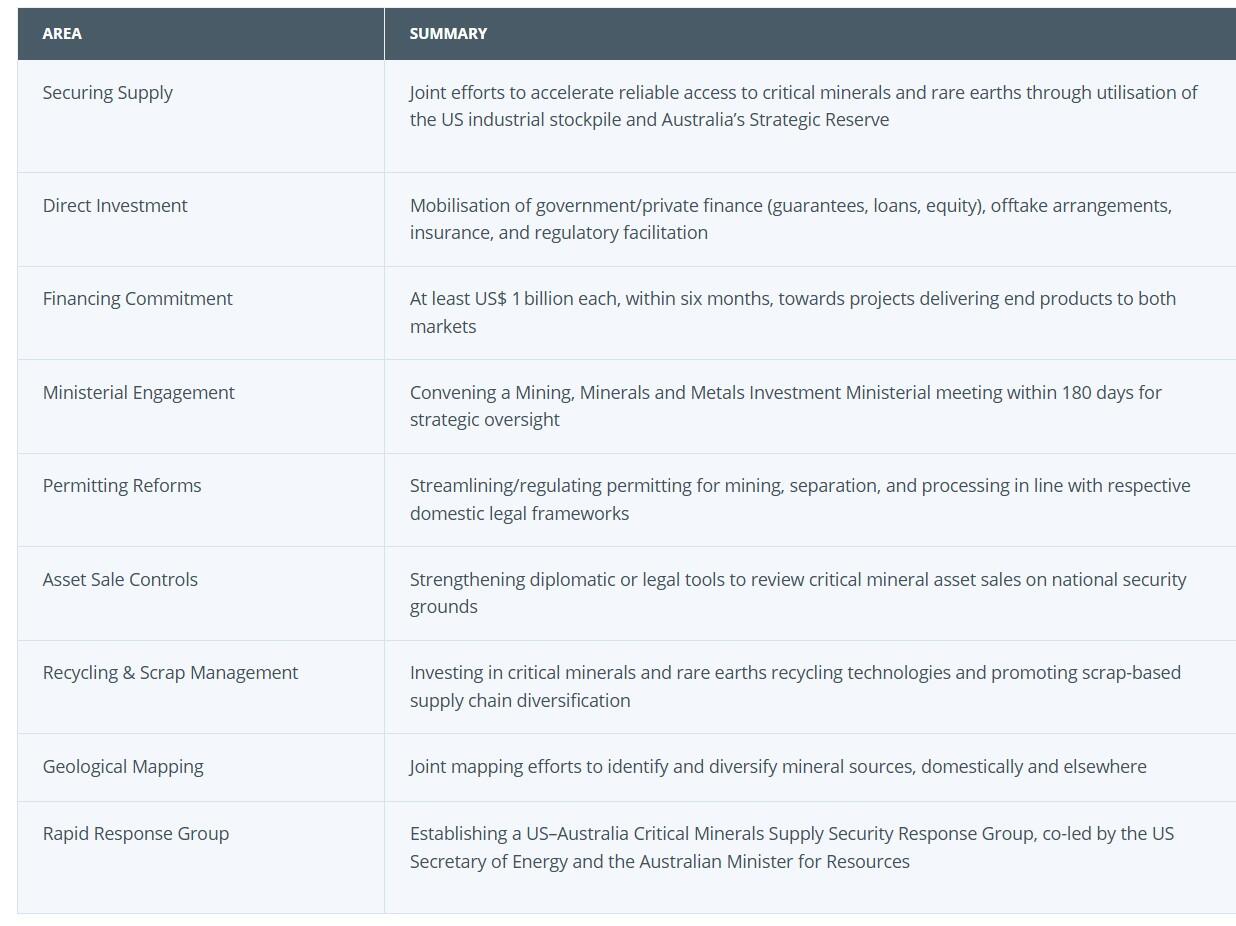Select the Permitting Reforms row label
The width and height of the screenshot is (1236, 926).
[x=122, y=486]
